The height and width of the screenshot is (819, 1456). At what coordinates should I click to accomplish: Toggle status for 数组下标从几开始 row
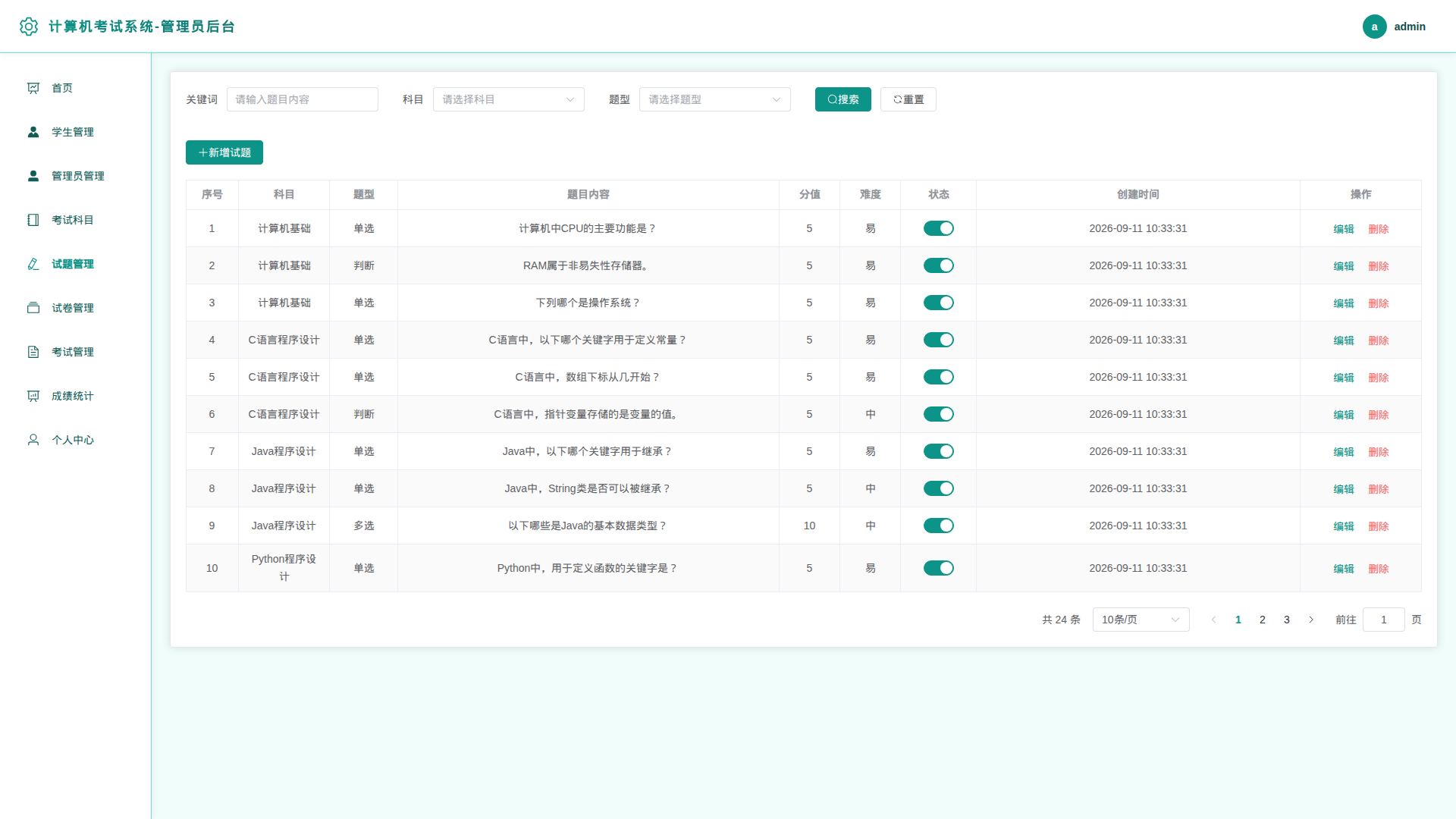[x=938, y=377]
